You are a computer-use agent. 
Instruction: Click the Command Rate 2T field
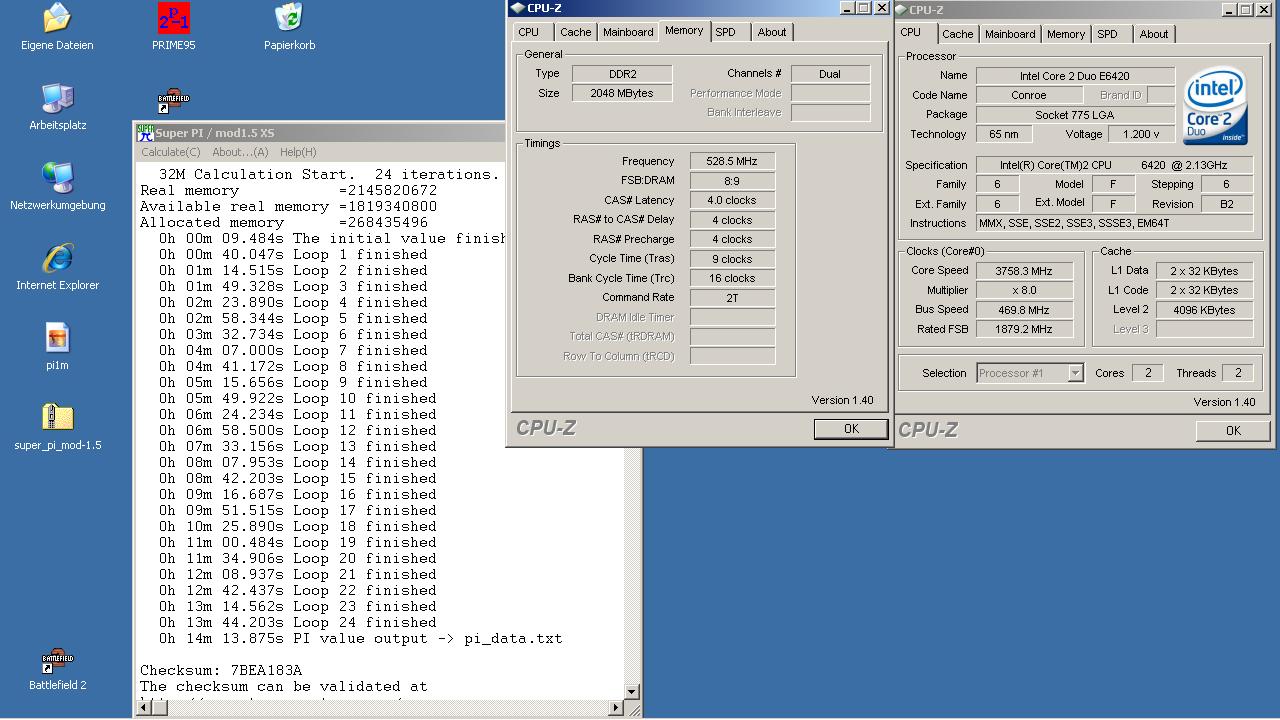tap(732, 298)
